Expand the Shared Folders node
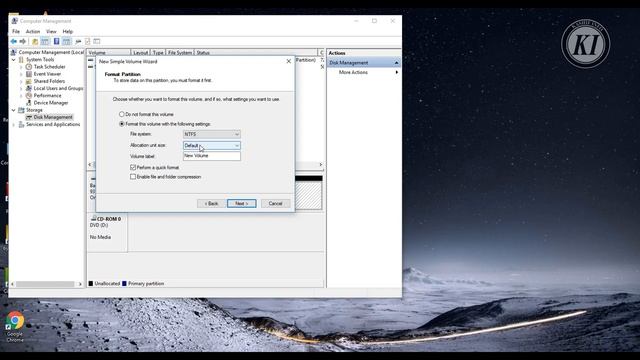The width and height of the screenshot is (640, 360). coord(21,81)
